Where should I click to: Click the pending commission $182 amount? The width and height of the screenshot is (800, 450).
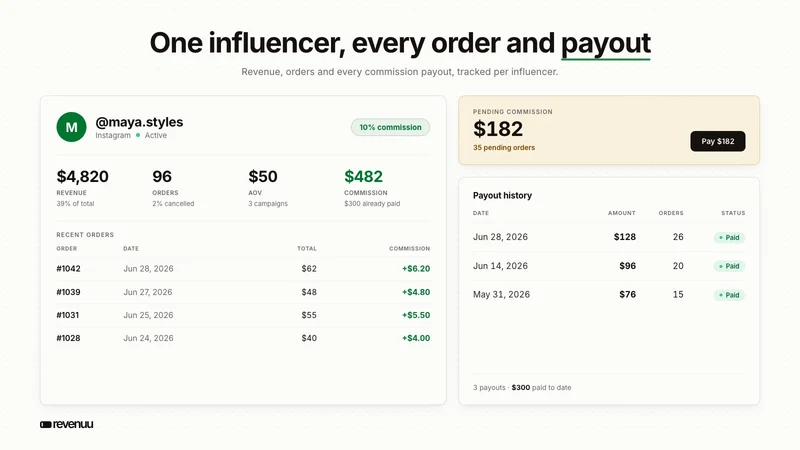pyautogui.click(x=498, y=129)
